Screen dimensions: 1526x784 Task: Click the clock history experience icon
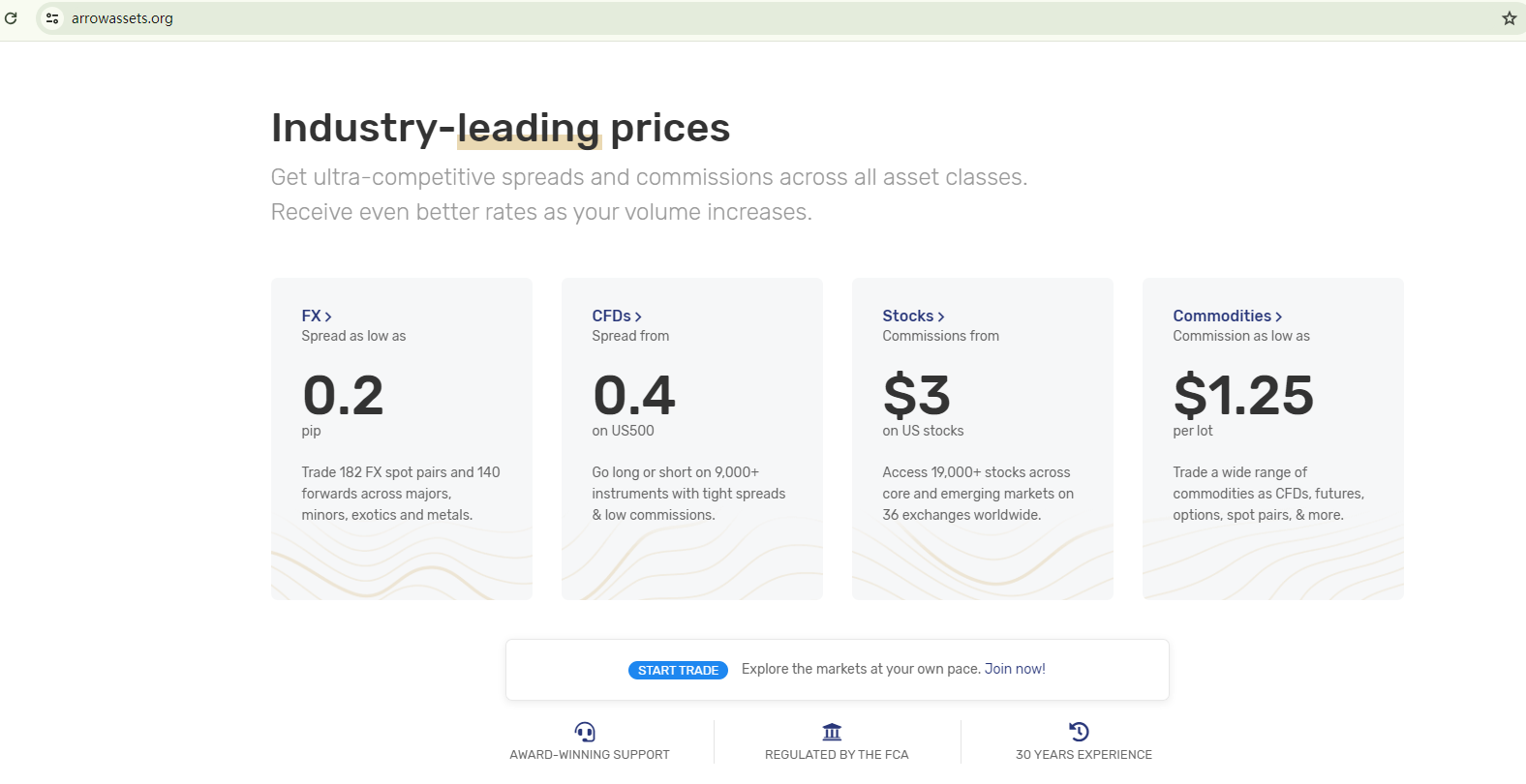pos(1080,732)
